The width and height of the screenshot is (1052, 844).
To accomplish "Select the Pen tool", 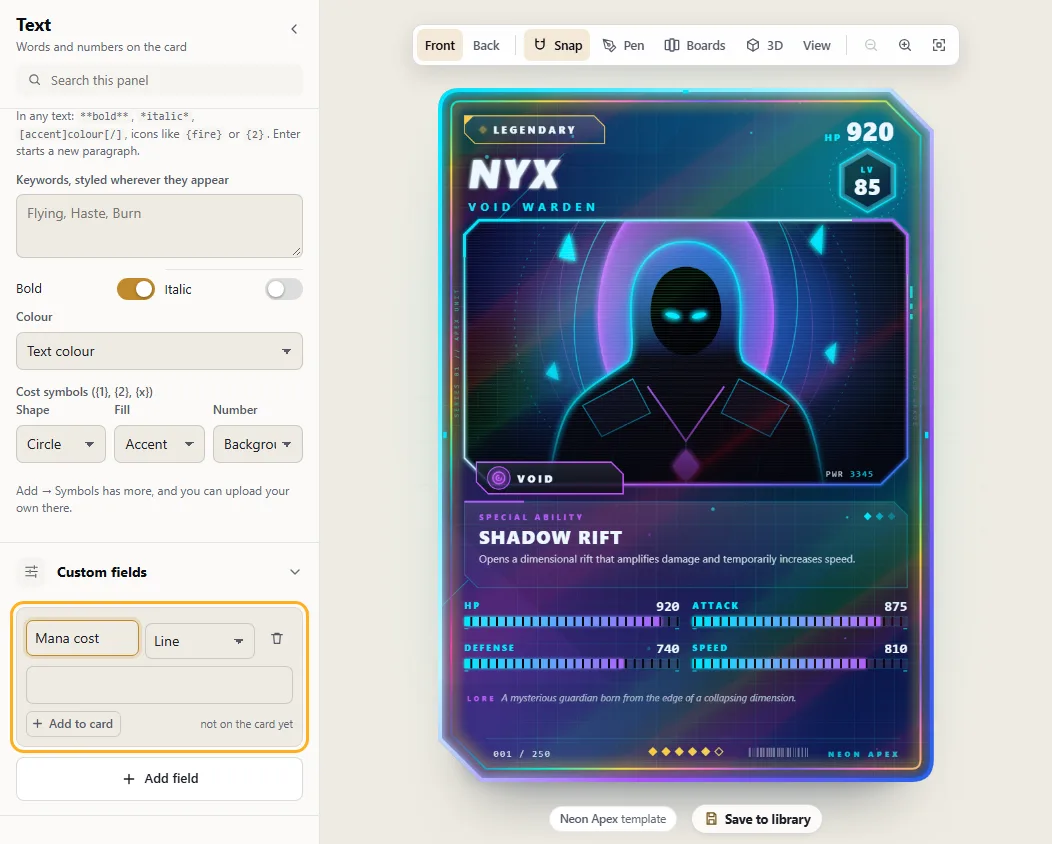I will (x=623, y=45).
